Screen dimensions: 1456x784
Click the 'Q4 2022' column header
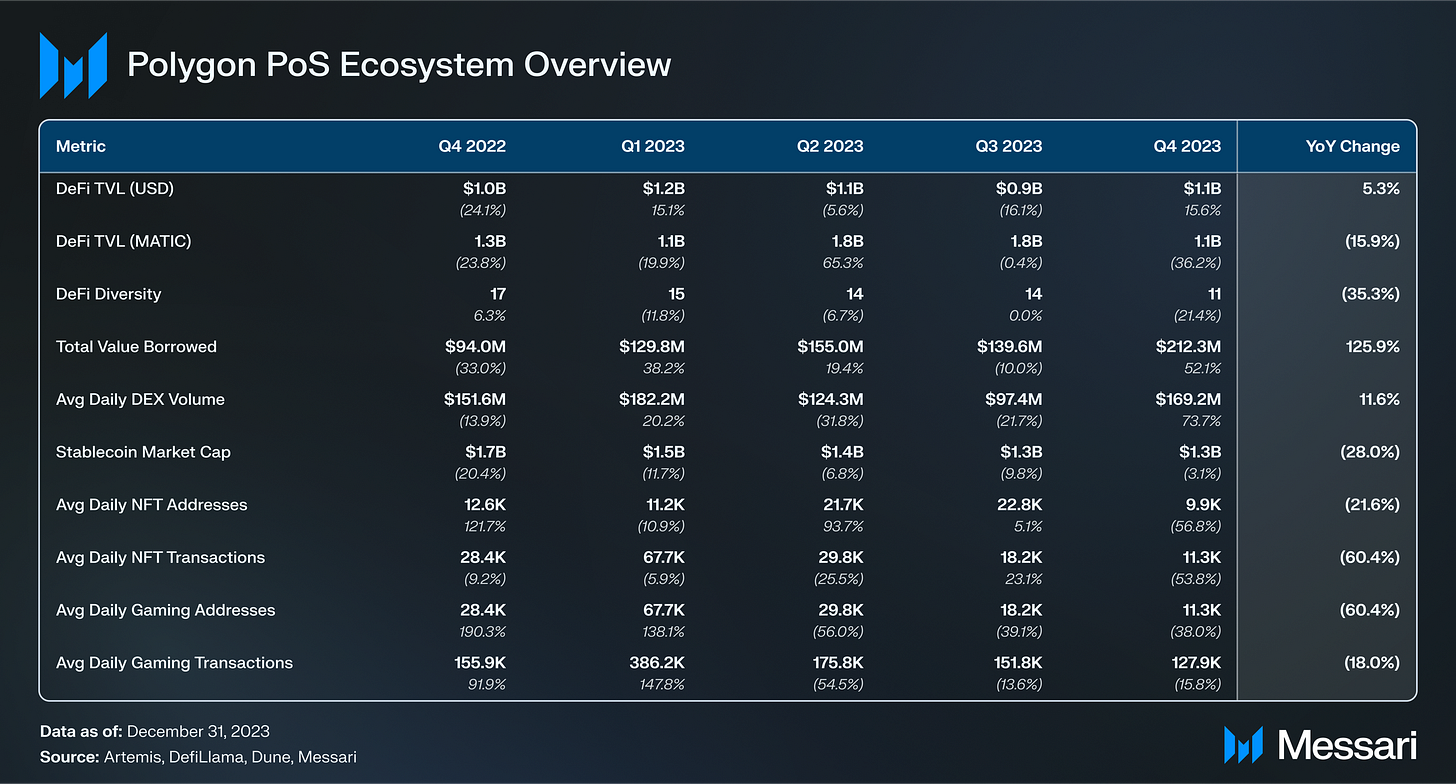tap(472, 146)
